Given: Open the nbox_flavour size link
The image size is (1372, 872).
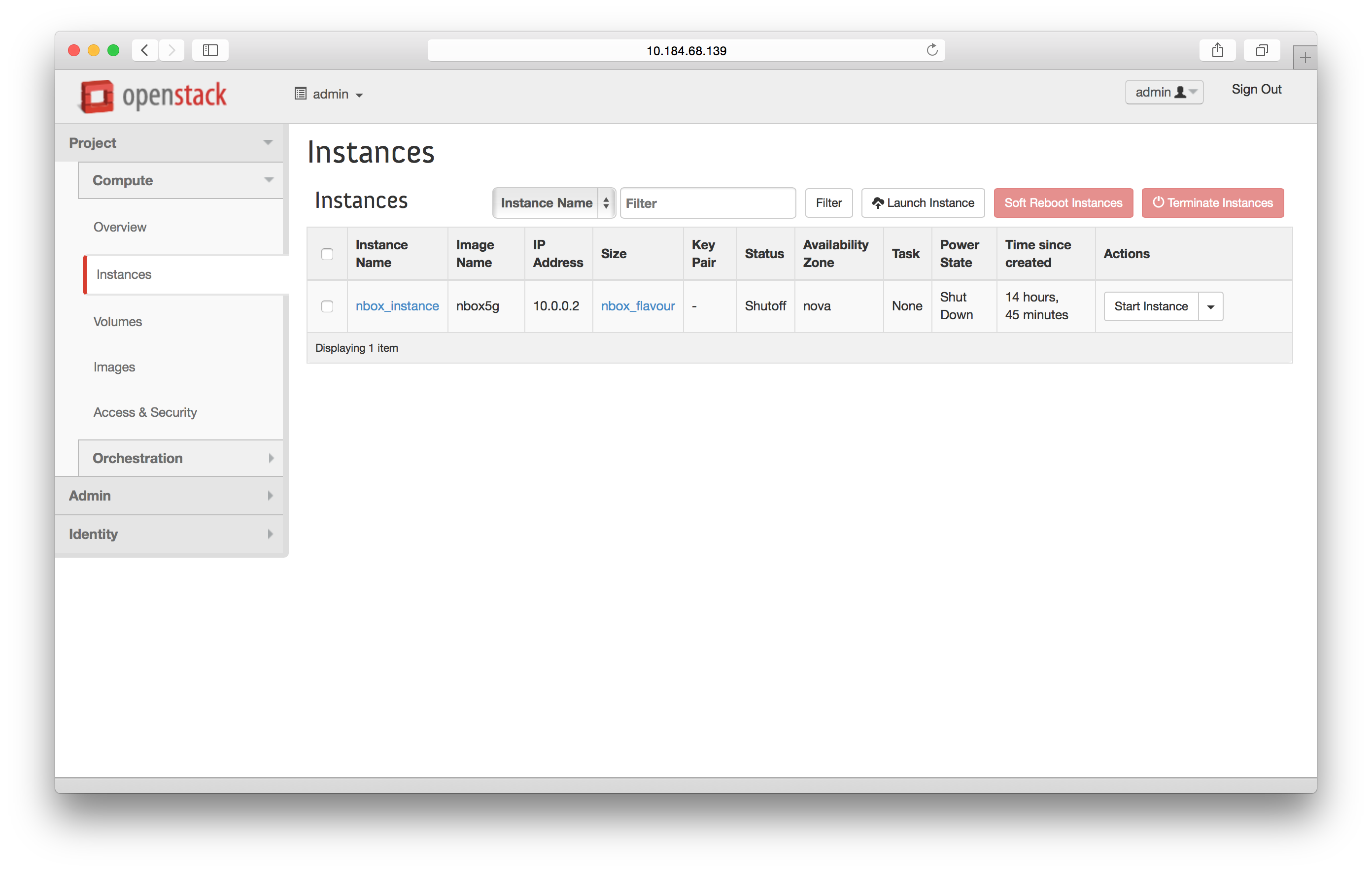Looking at the screenshot, I should (638, 306).
